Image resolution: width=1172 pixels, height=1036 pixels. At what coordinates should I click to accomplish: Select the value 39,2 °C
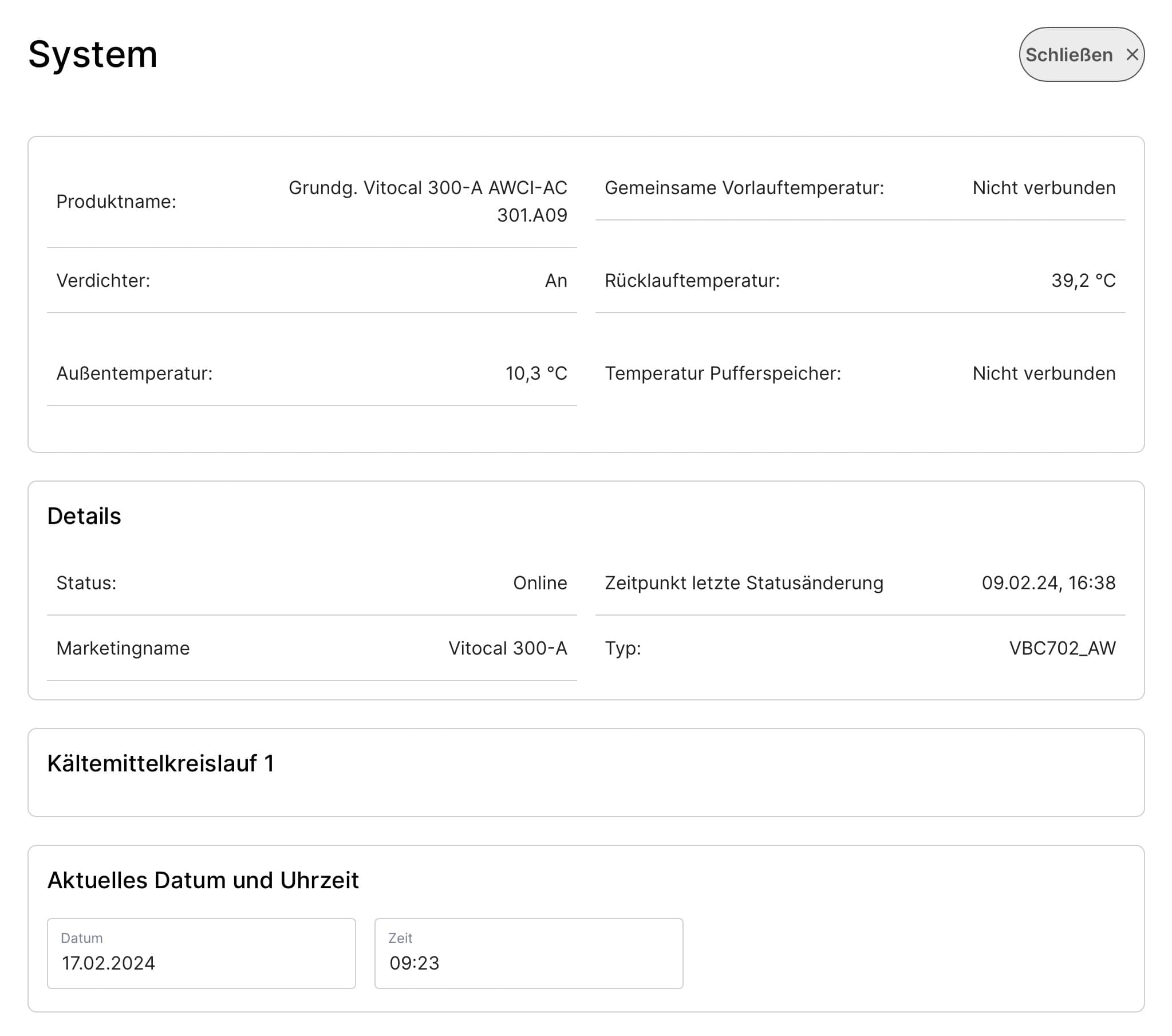tap(1084, 281)
